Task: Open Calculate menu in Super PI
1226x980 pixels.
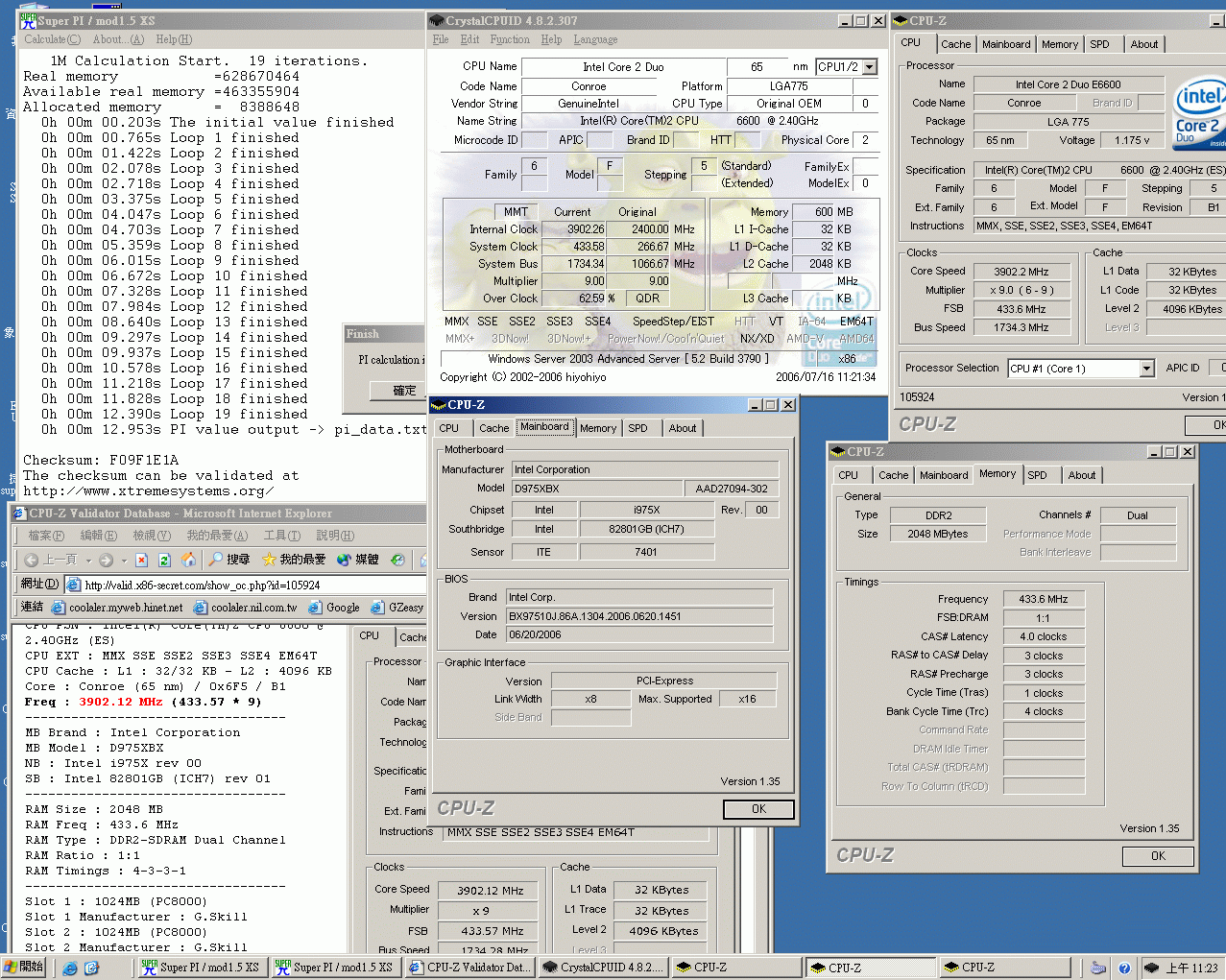Action: coord(52,39)
